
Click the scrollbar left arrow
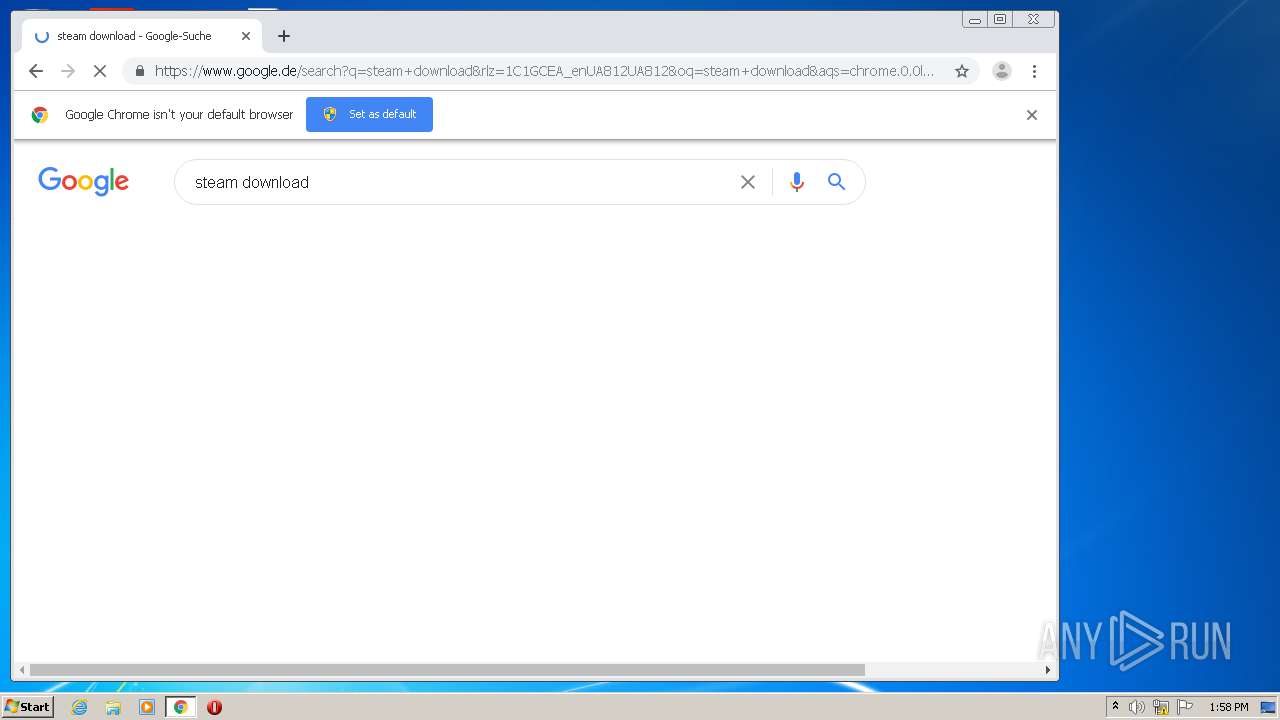point(22,670)
